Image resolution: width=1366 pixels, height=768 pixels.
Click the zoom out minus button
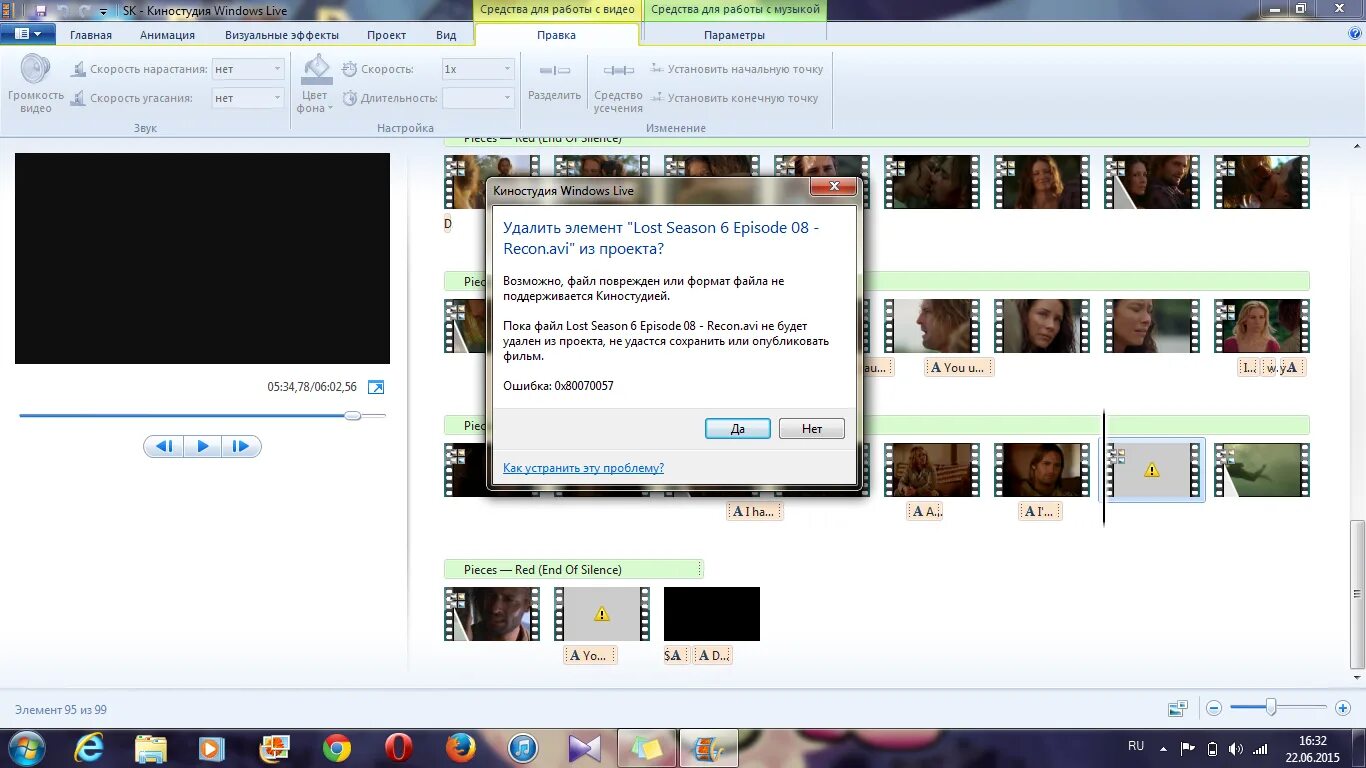(1214, 708)
